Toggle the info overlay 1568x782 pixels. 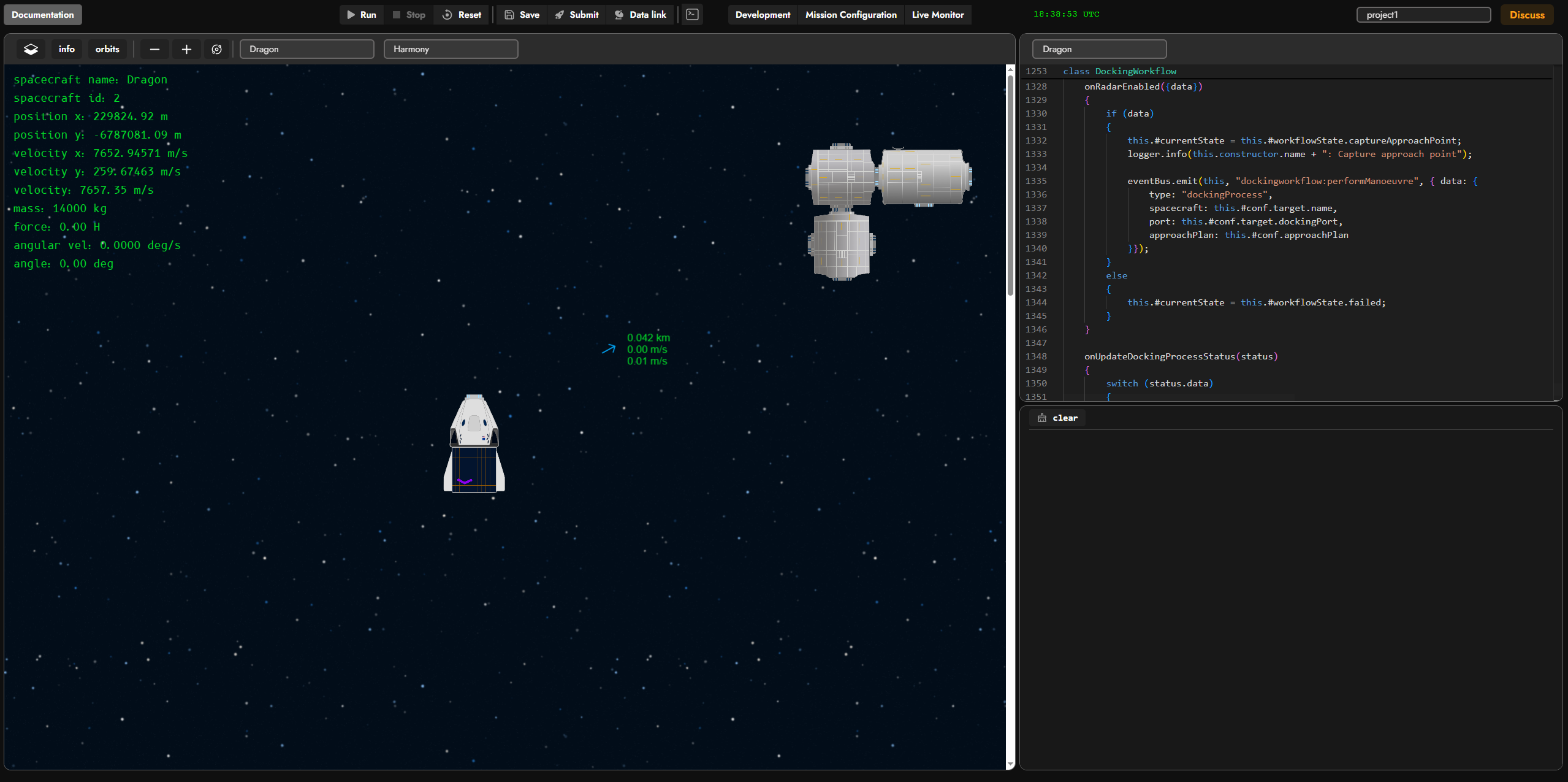pyautogui.click(x=67, y=49)
